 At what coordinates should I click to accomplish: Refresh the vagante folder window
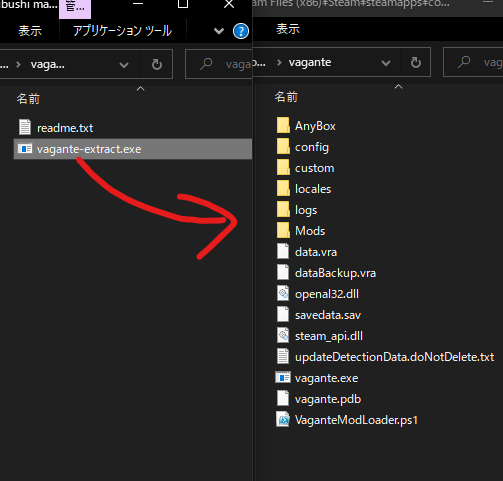tap(416, 62)
